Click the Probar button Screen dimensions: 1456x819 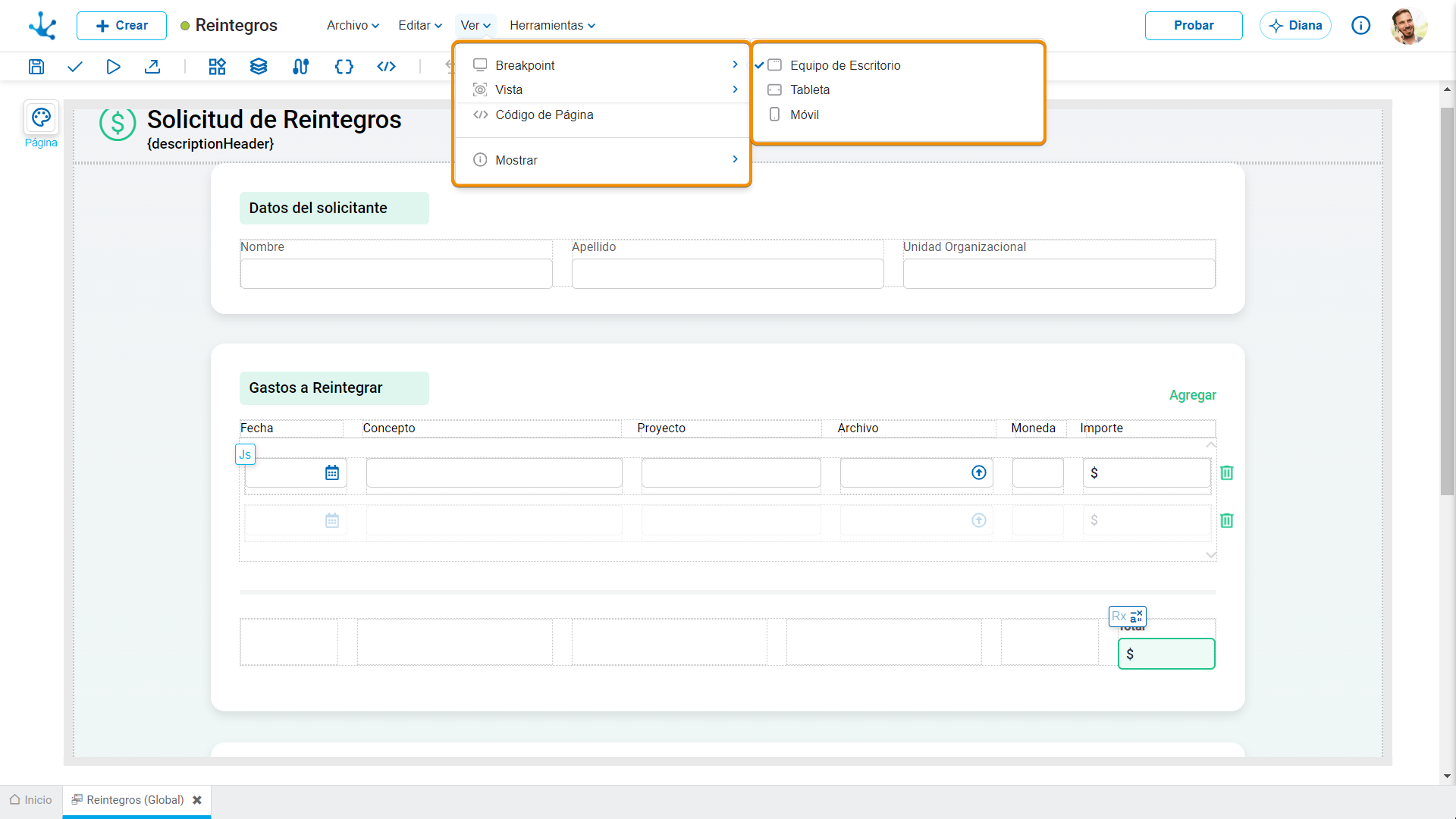click(1194, 25)
